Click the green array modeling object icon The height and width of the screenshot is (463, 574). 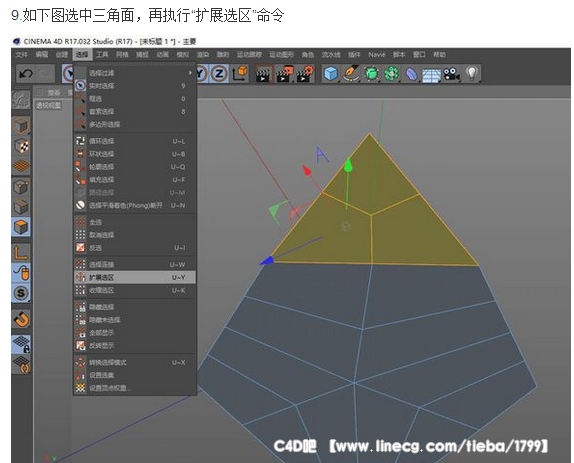coord(391,74)
